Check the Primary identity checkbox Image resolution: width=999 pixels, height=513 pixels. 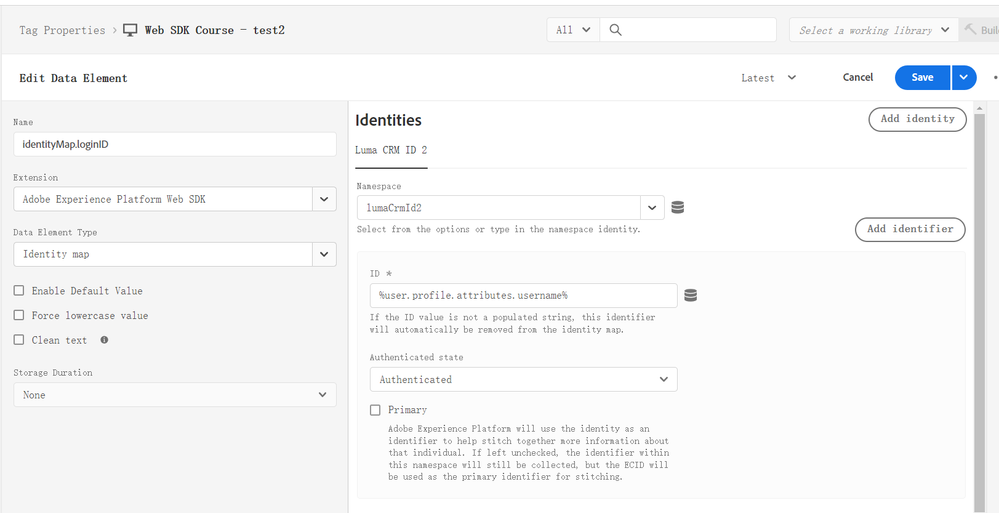pyautogui.click(x=376, y=410)
